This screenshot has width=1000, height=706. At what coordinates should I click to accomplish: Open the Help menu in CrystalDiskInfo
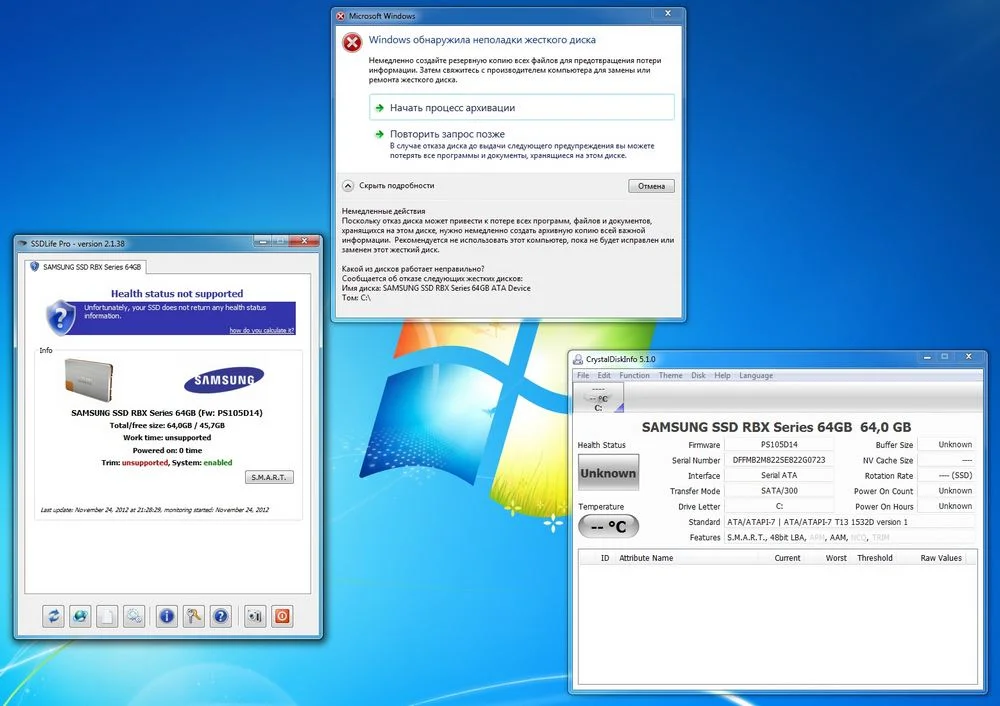pyautogui.click(x=722, y=376)
